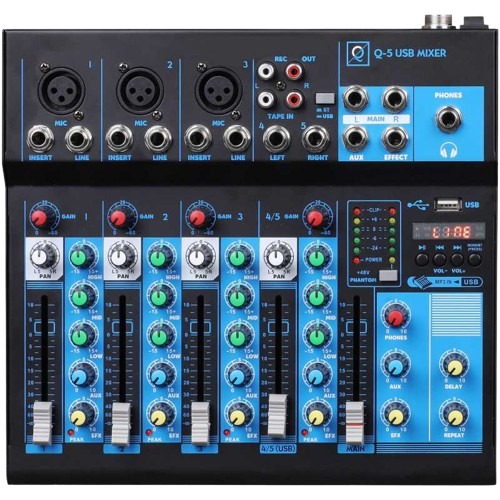Click channel 1 red PEAK LED
Image resolution: width=500 pixels, height=500 pixels.
pos(71,432)
